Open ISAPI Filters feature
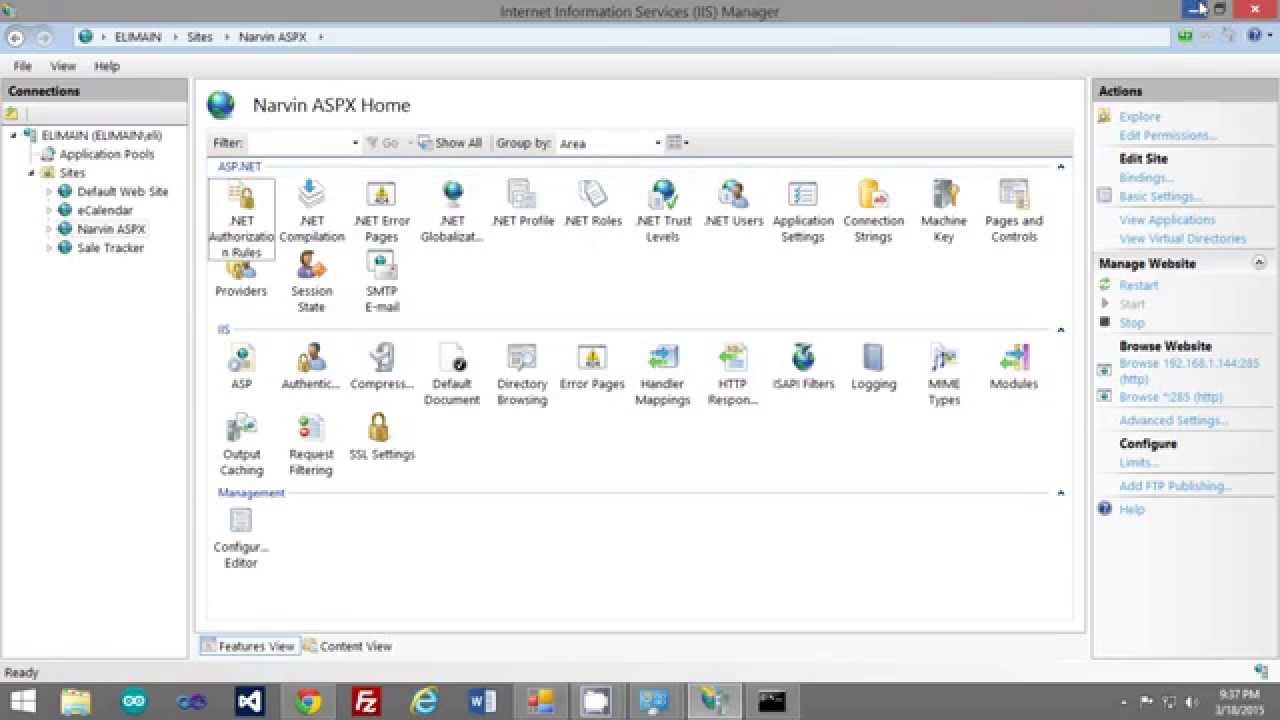Viewport: 1280px width, 720px height. (803, 366)
